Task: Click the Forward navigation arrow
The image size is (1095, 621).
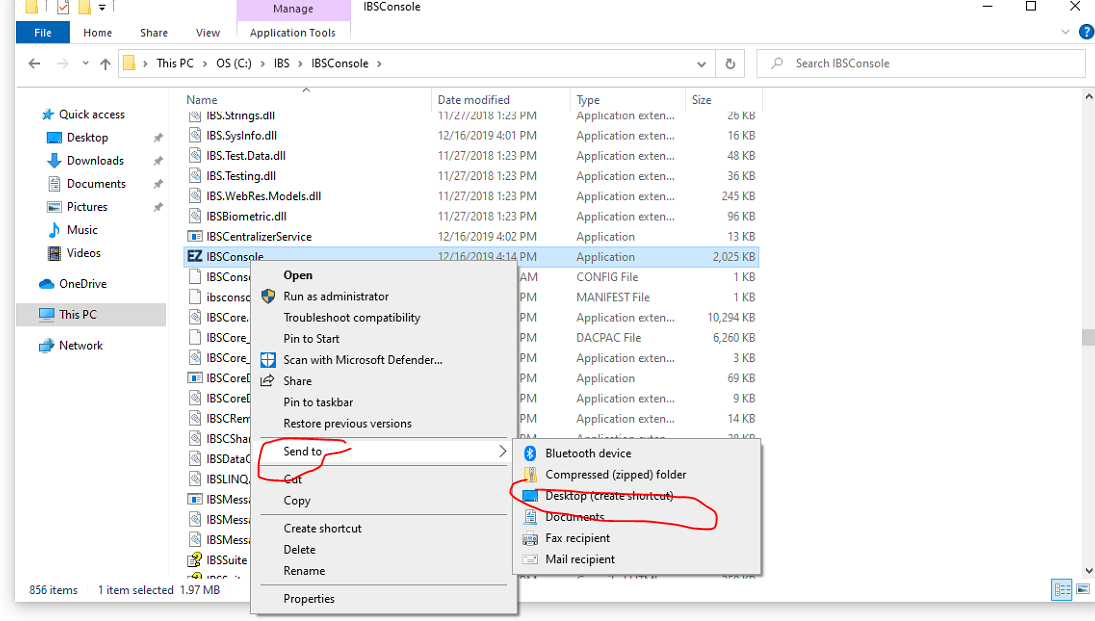Action: (62, 64)
